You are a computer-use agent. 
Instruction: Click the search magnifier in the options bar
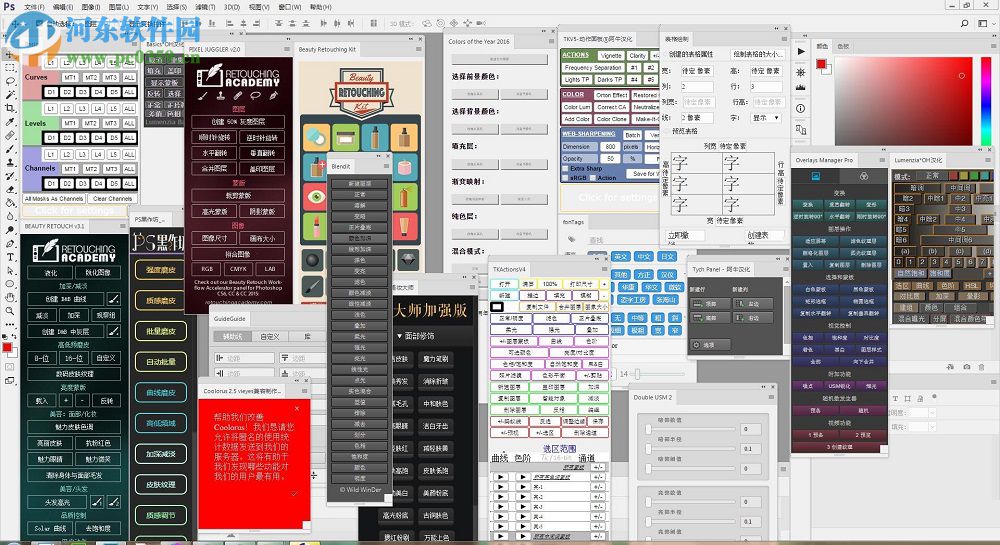click(965, 24)
